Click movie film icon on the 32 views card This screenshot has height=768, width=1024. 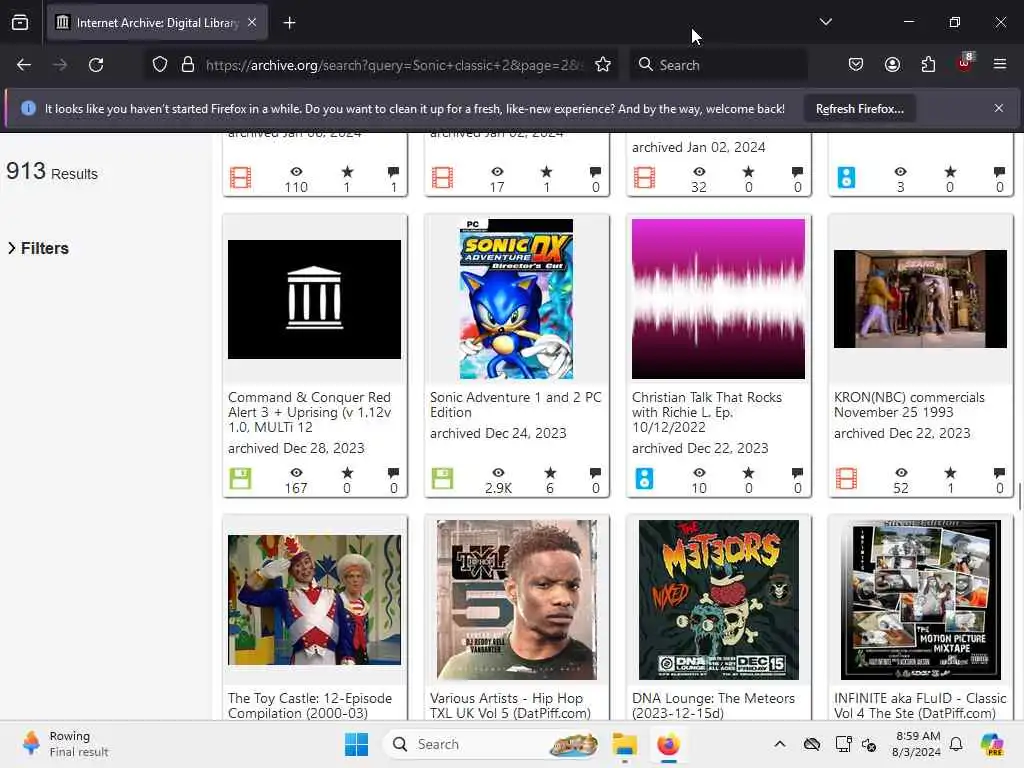645,178
